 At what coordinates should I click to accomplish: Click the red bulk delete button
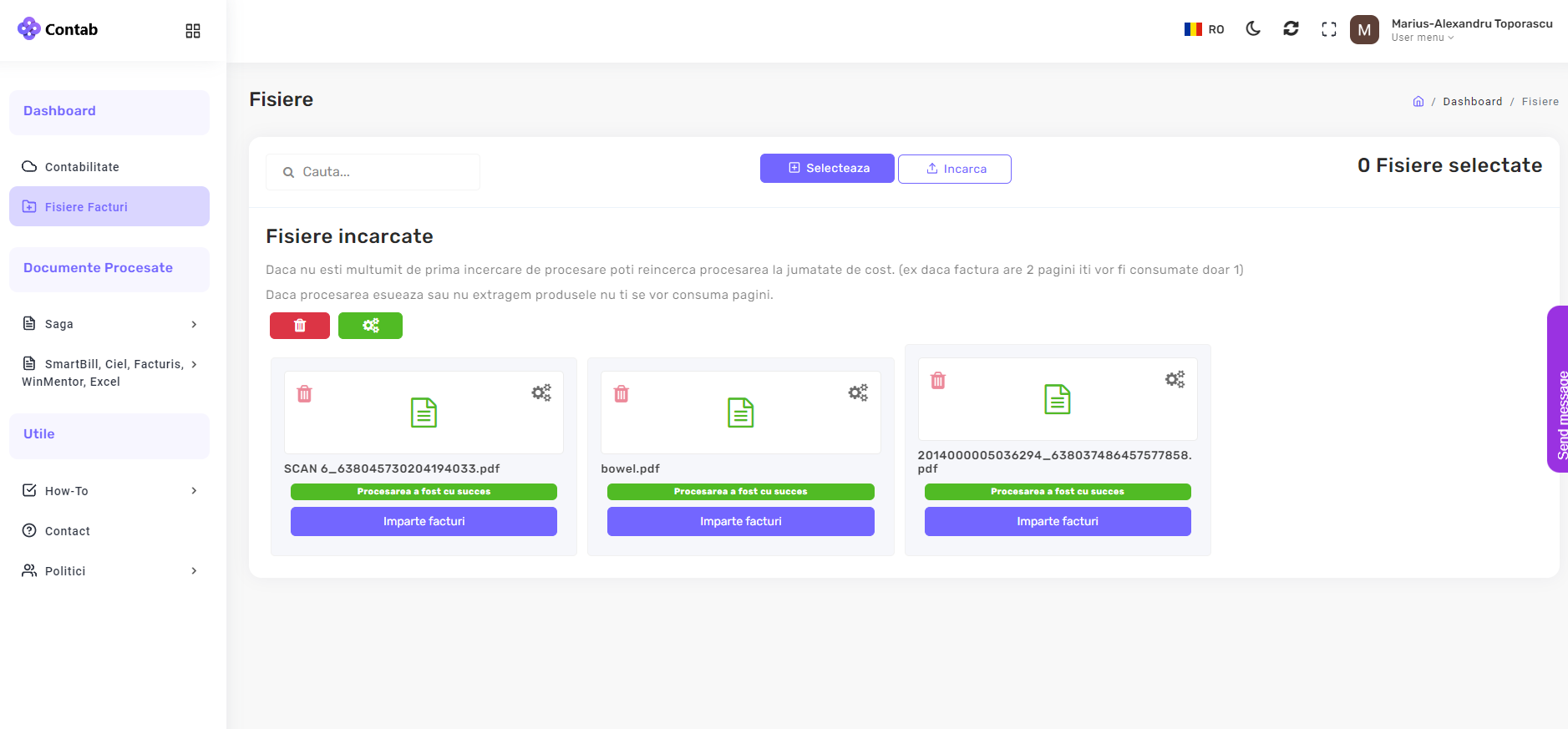299,326
